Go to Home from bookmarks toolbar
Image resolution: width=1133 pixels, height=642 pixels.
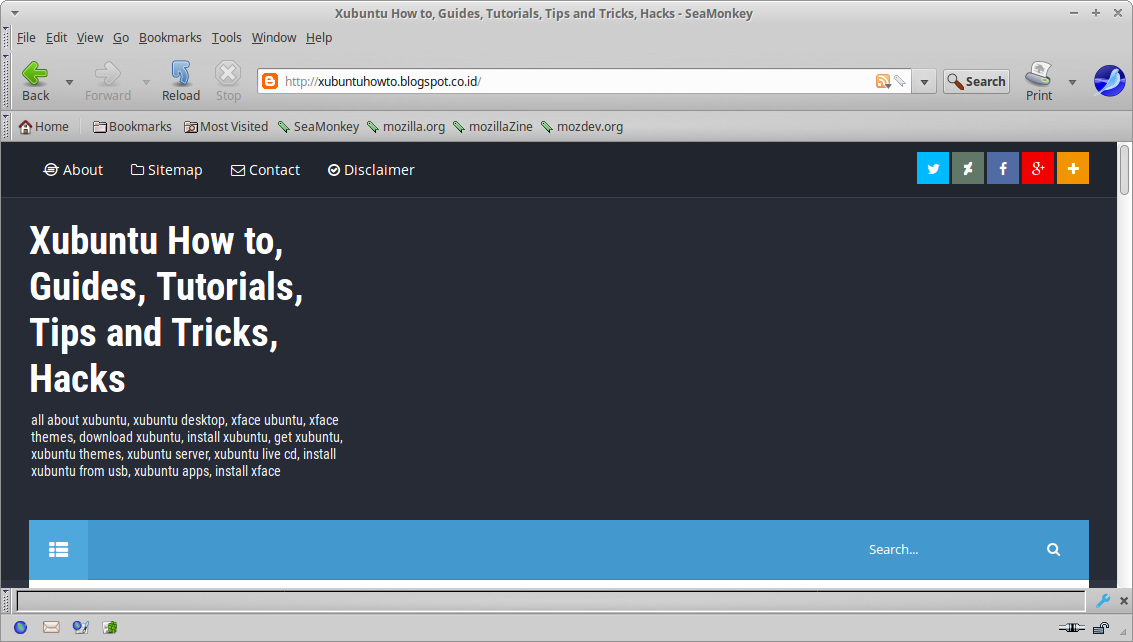[43, 127]
